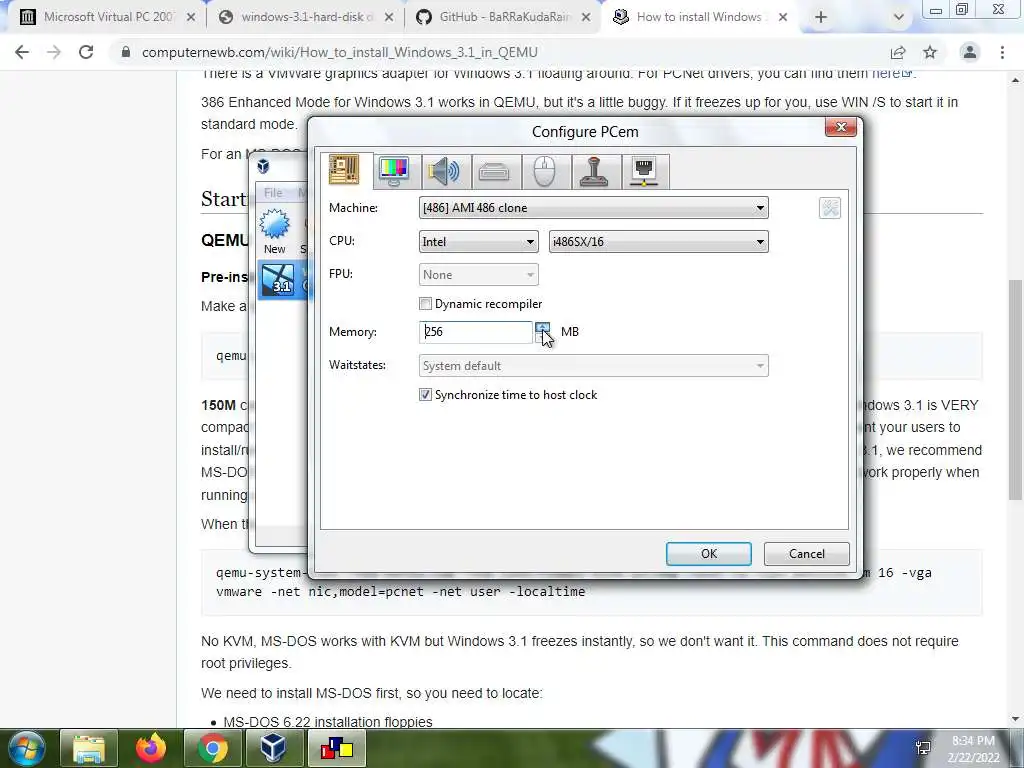Click the scrollbar down arrow
Viewport: 1024px width, 768px height.
[1015, 720]
